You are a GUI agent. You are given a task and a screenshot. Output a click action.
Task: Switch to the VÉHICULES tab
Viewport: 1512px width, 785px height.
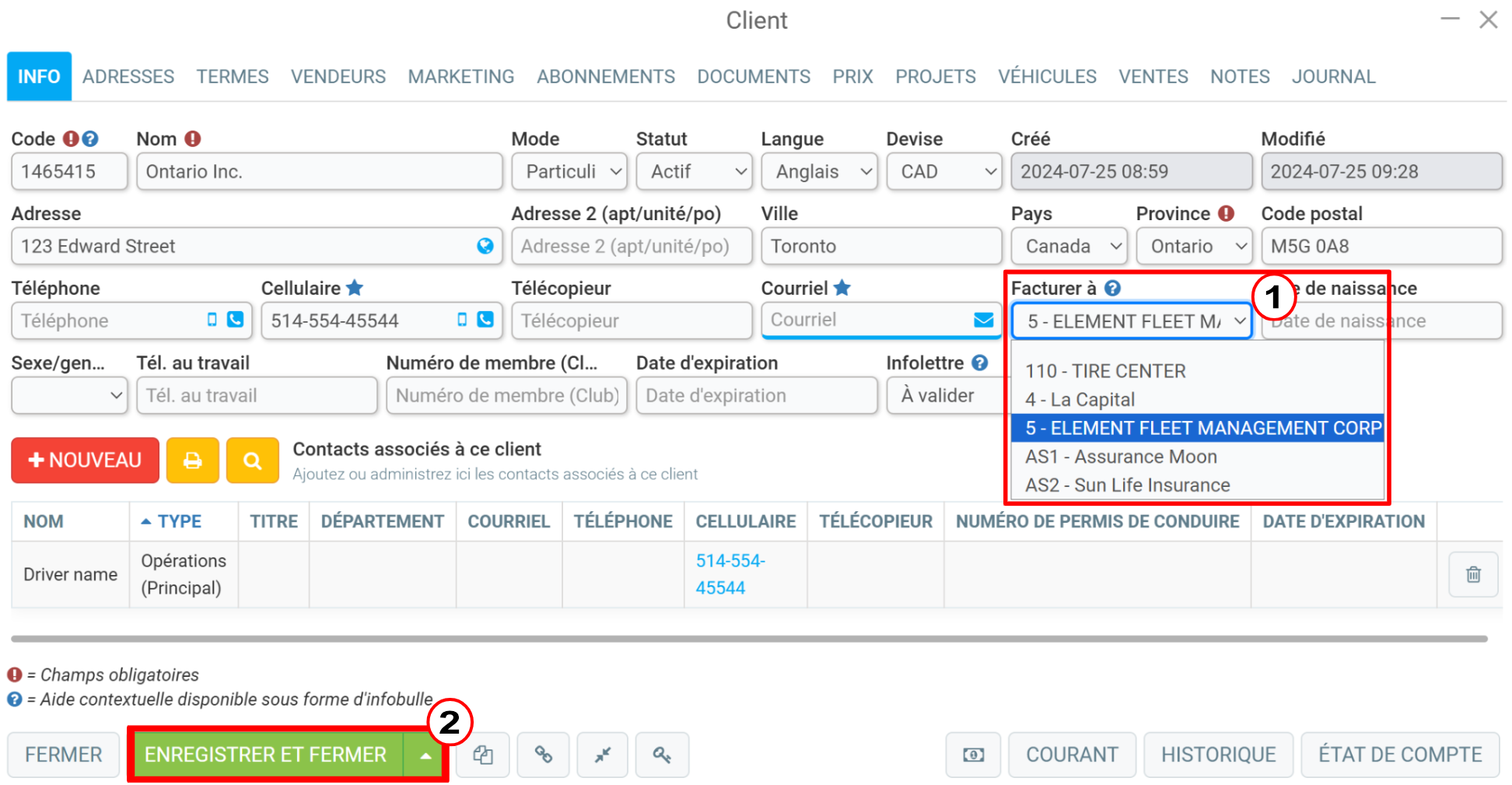[x=1047, y=76]
